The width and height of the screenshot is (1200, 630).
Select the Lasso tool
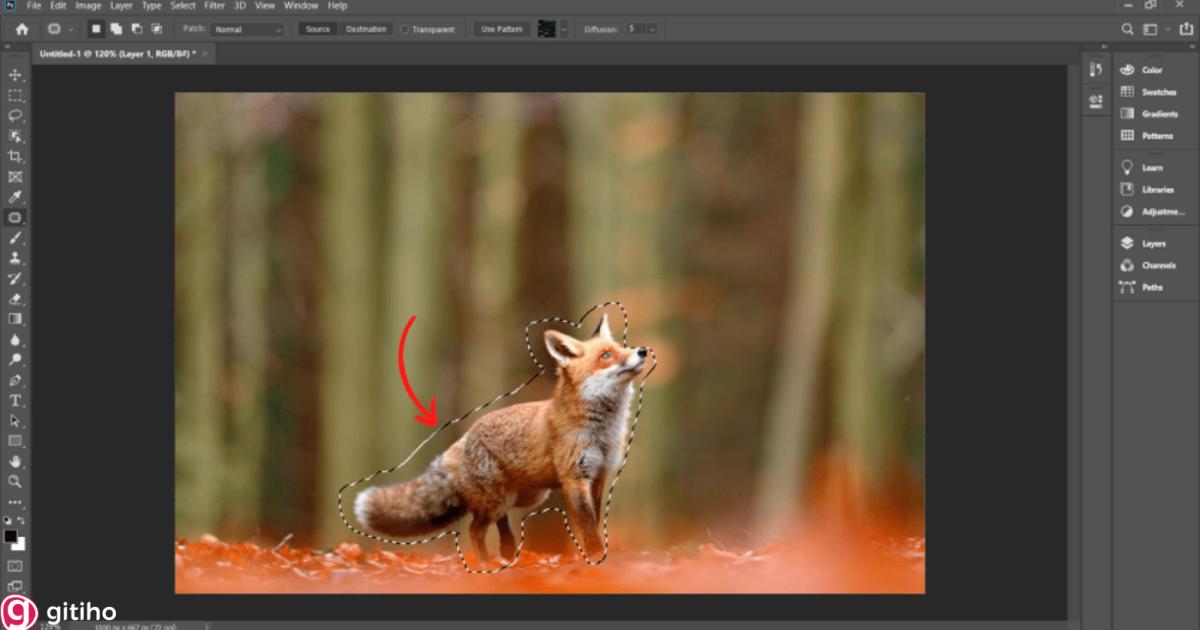(x=15, y=115)
